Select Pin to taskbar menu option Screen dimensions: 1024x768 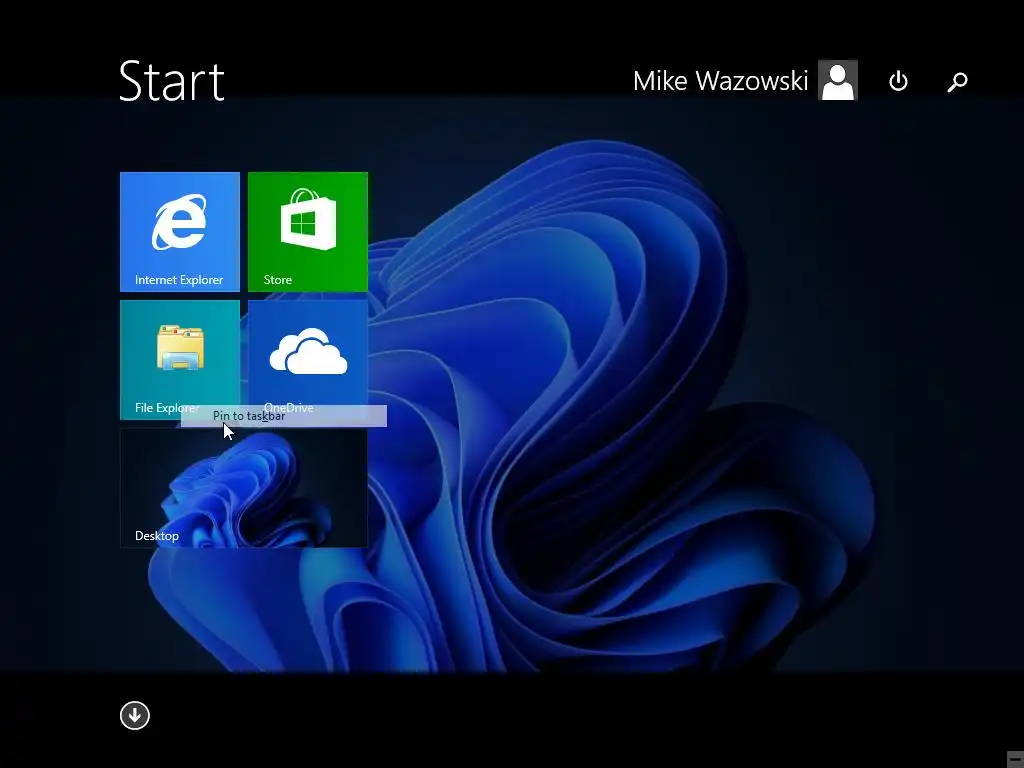tap(283, 416)
